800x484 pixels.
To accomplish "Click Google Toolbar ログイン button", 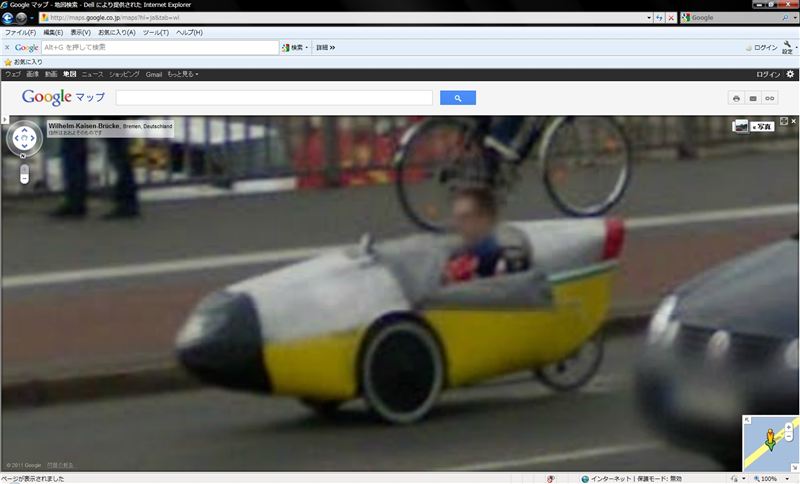I will coord(761,47).
